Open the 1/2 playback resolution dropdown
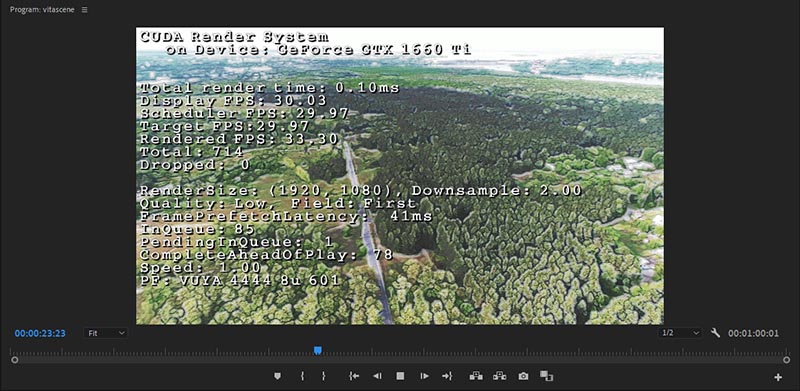 681,333
